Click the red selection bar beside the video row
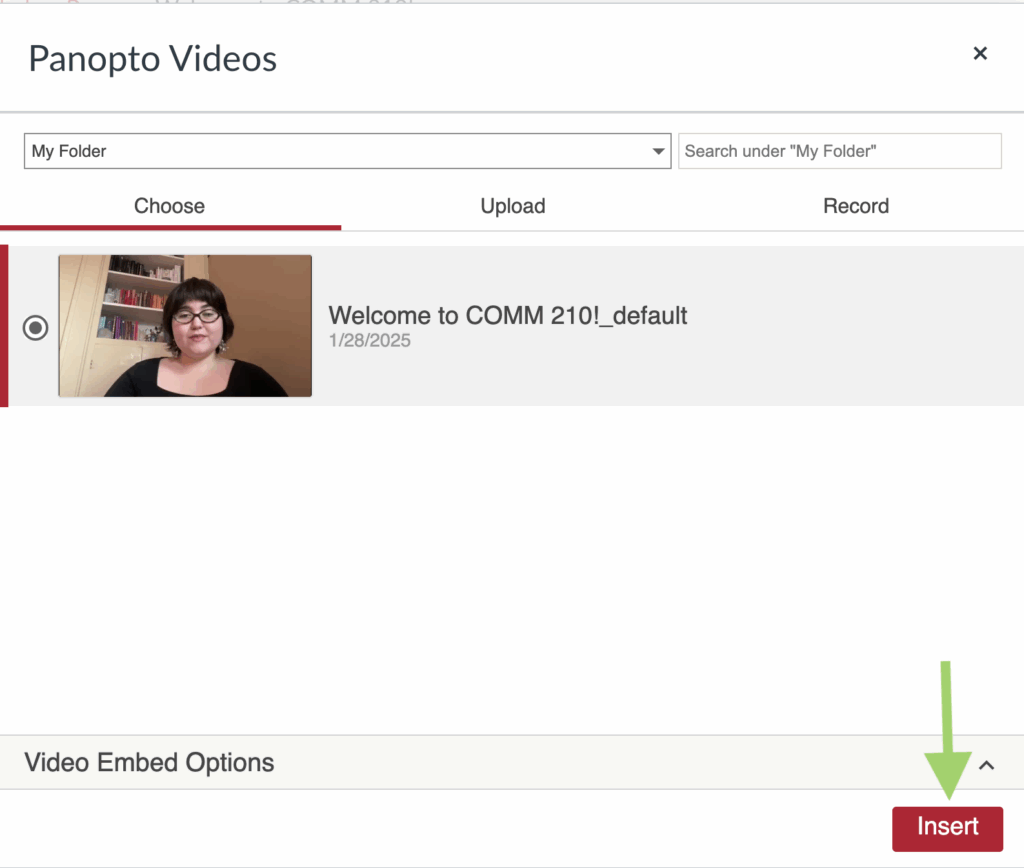The width and height of the screenshot is (1024, 868). [x=4, y=326]
